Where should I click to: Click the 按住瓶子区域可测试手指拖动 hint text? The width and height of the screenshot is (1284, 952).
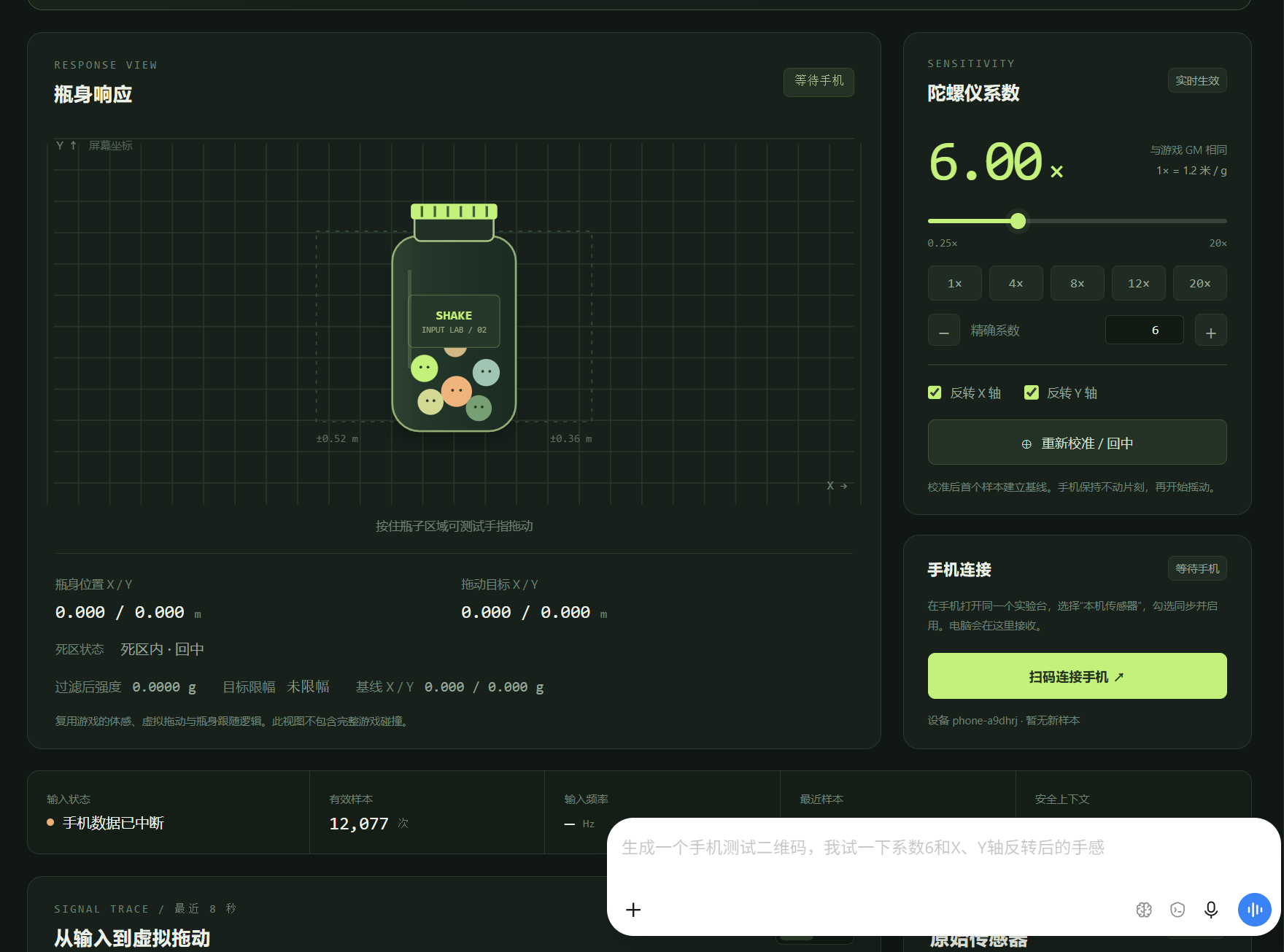point(454,526)
